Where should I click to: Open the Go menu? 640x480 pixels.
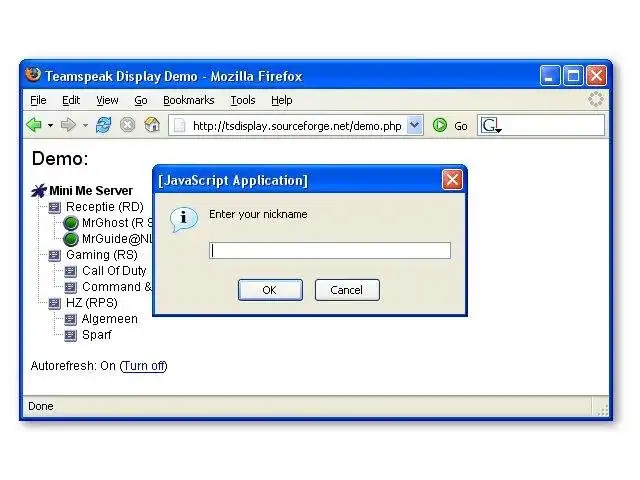click(x=141, y=100)
